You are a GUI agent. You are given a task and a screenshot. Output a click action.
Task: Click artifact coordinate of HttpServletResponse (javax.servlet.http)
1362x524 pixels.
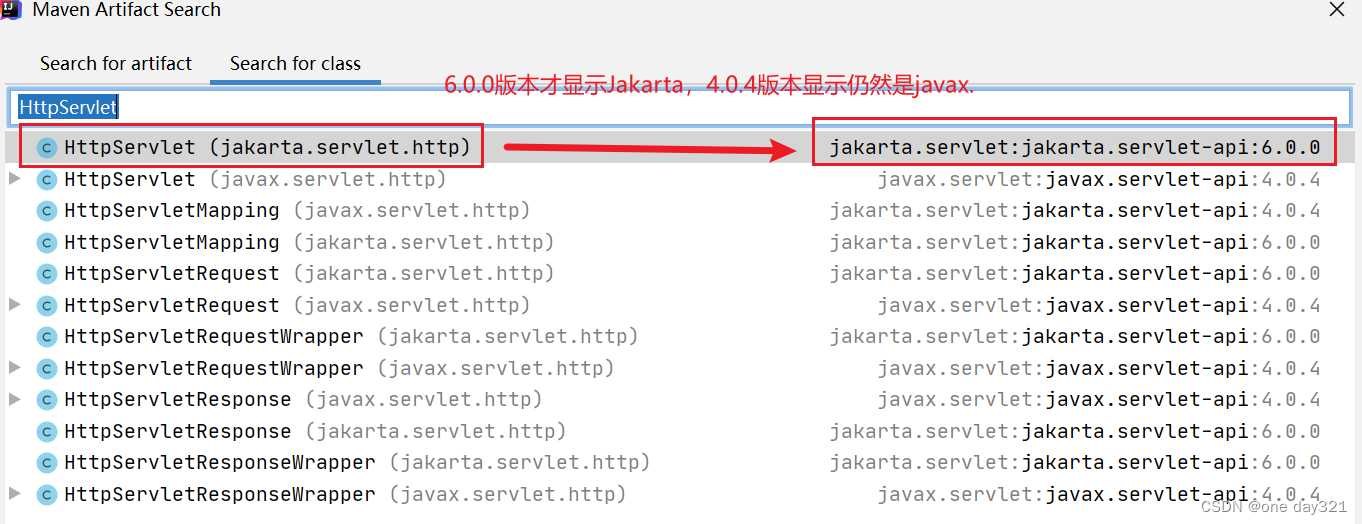1099,400
